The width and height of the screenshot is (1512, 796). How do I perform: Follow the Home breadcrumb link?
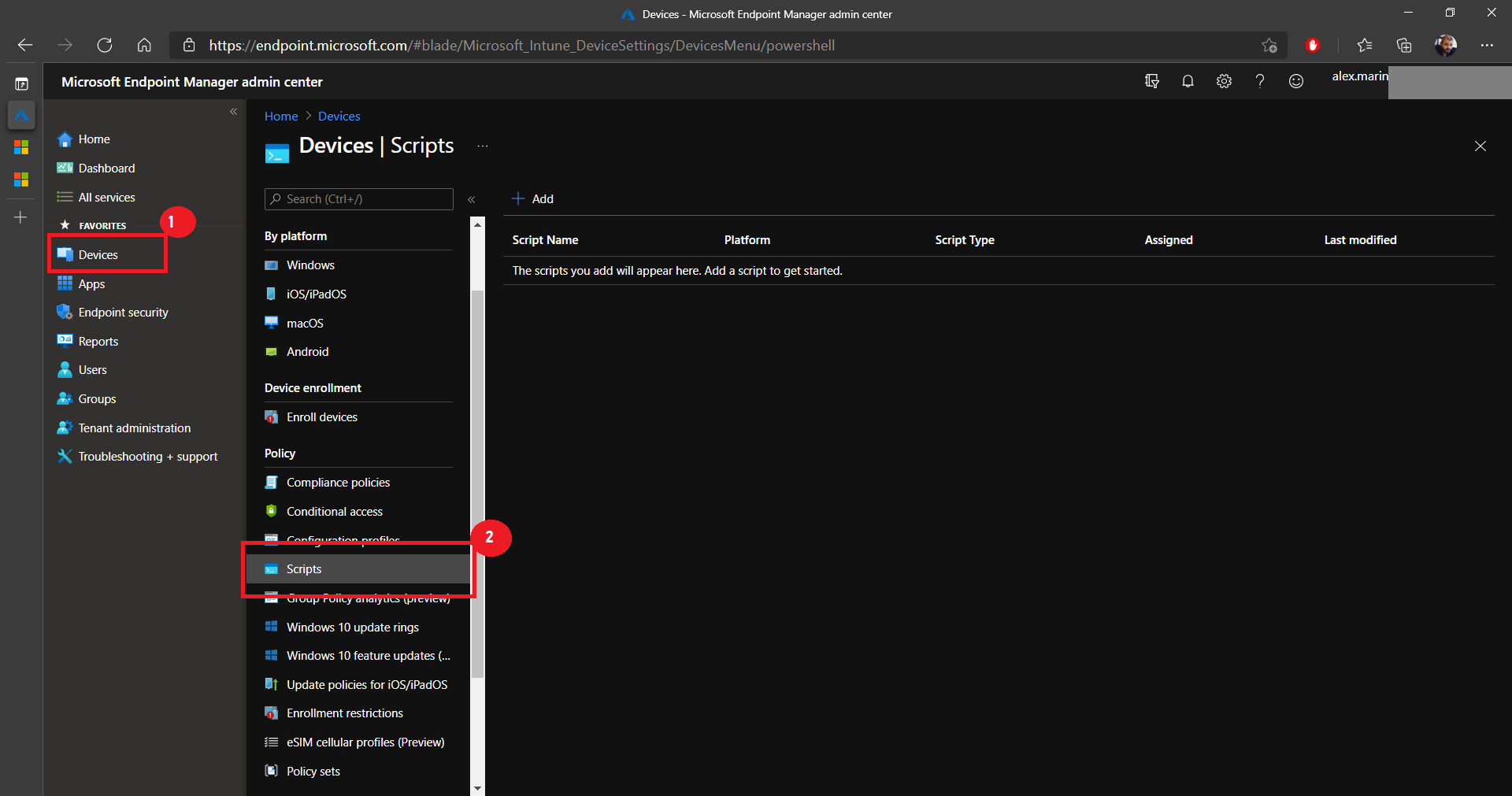click(281, 117)
